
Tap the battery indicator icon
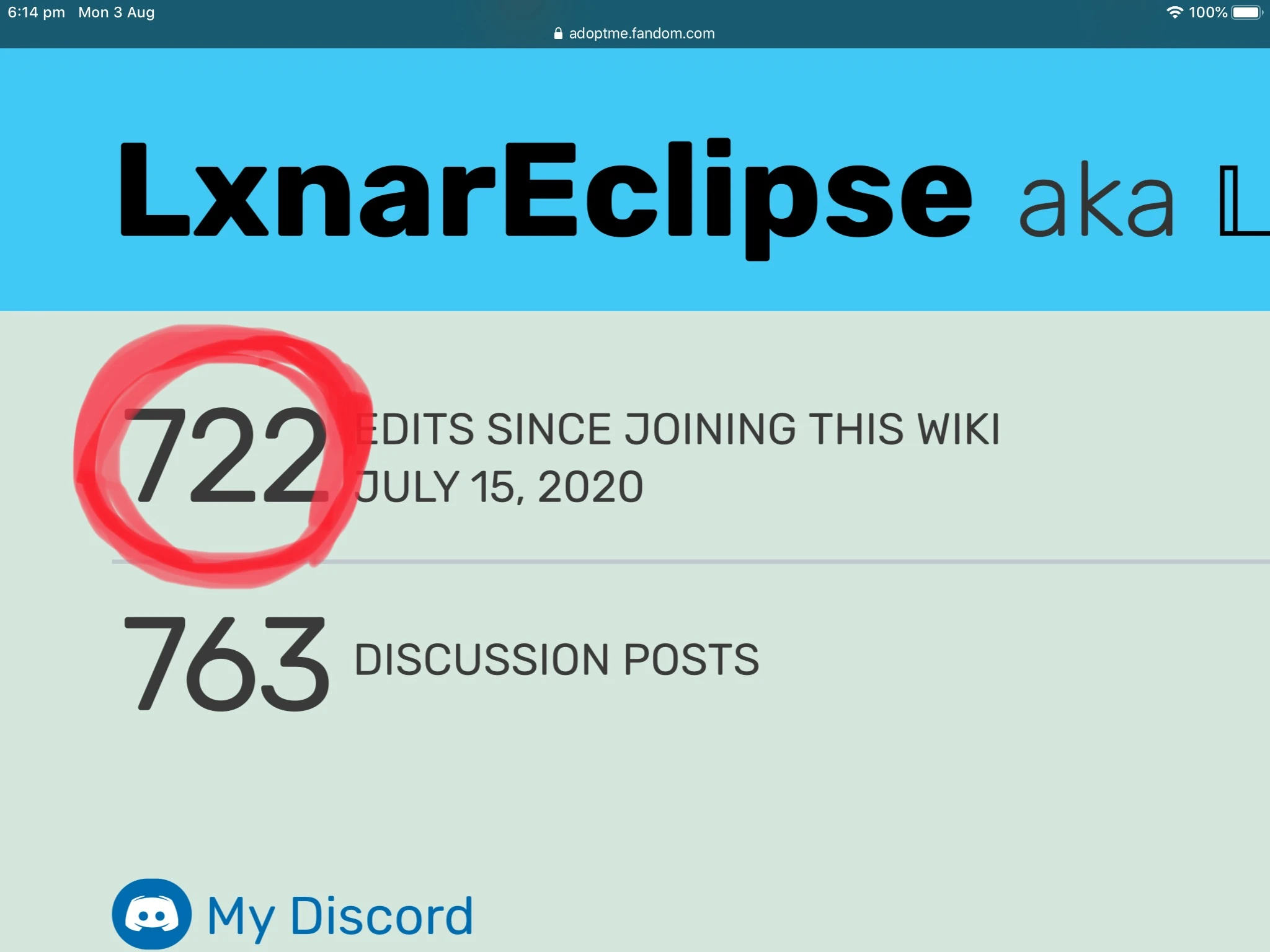coord(1246,12)
